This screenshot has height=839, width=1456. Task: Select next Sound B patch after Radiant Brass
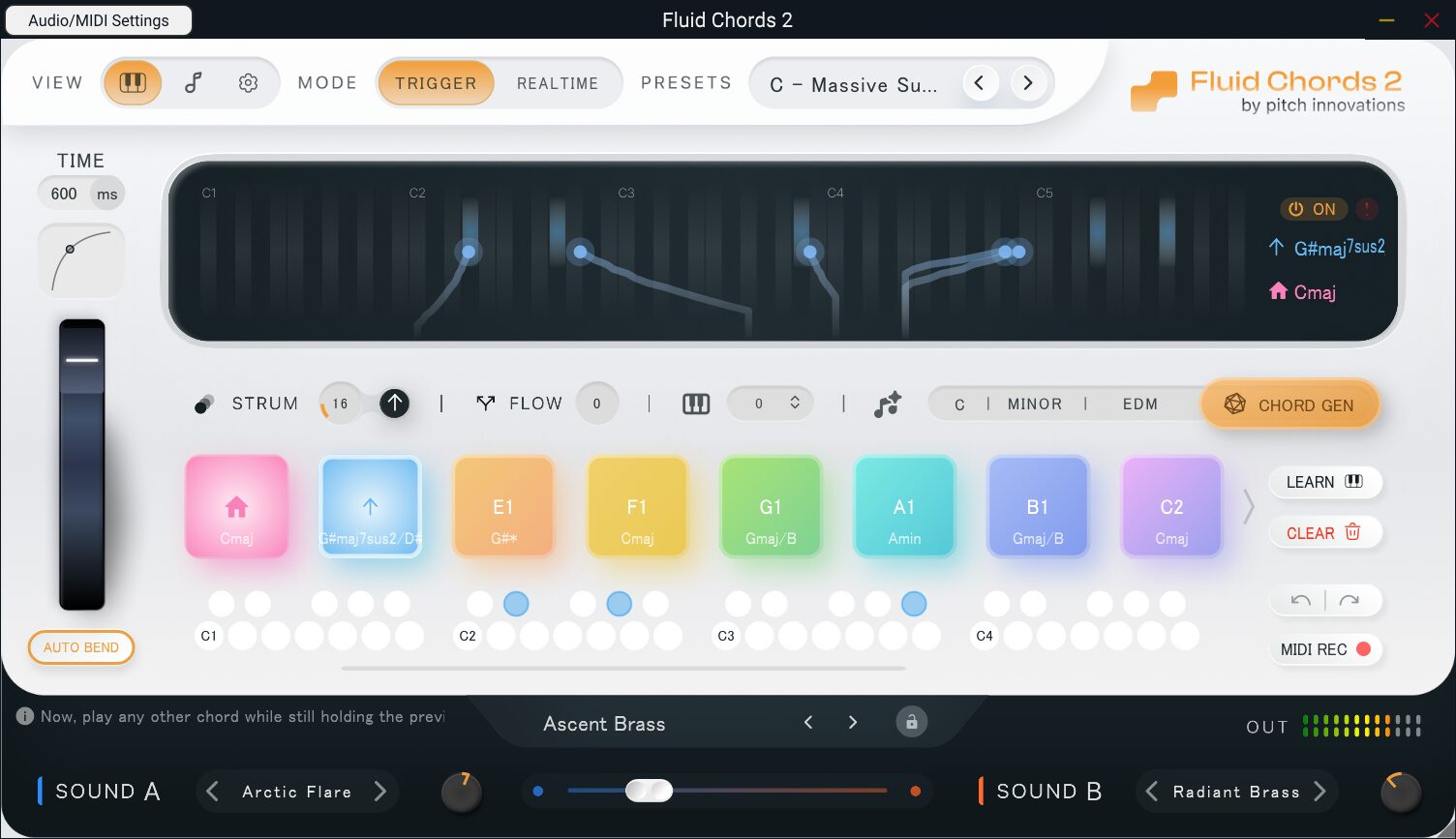(x=1319, y=792)
